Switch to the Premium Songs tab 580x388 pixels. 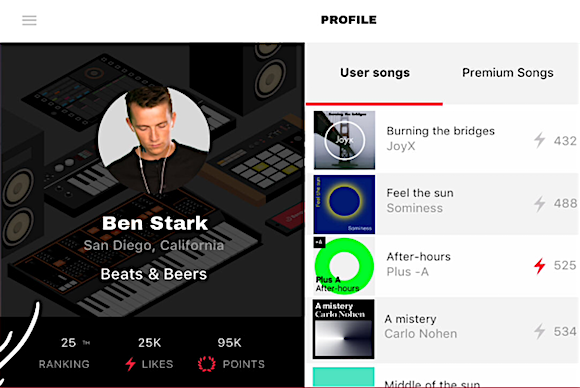click(x=508, y=73)
